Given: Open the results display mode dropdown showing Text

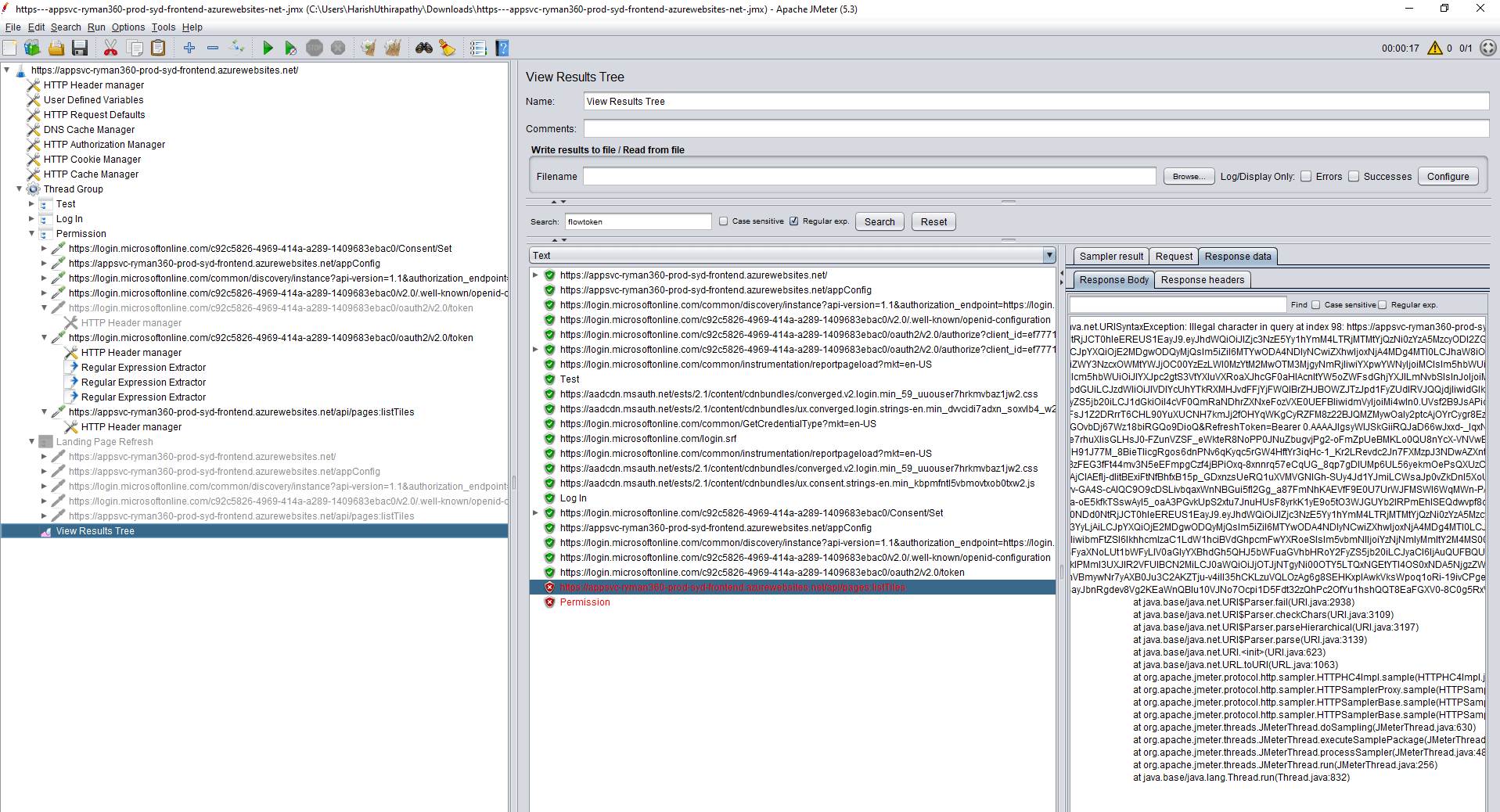Looking at the screenshot, I should (x=1049, y=255).
